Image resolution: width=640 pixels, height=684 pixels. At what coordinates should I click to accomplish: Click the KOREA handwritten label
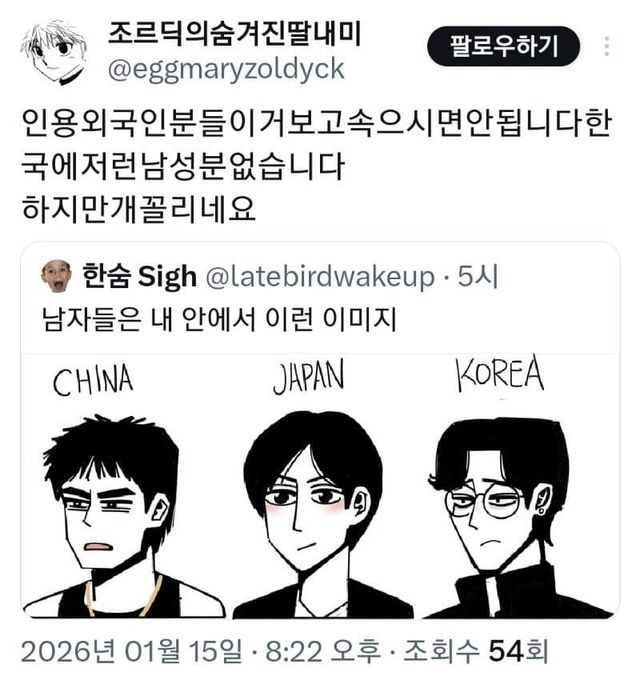click(499, 373)
